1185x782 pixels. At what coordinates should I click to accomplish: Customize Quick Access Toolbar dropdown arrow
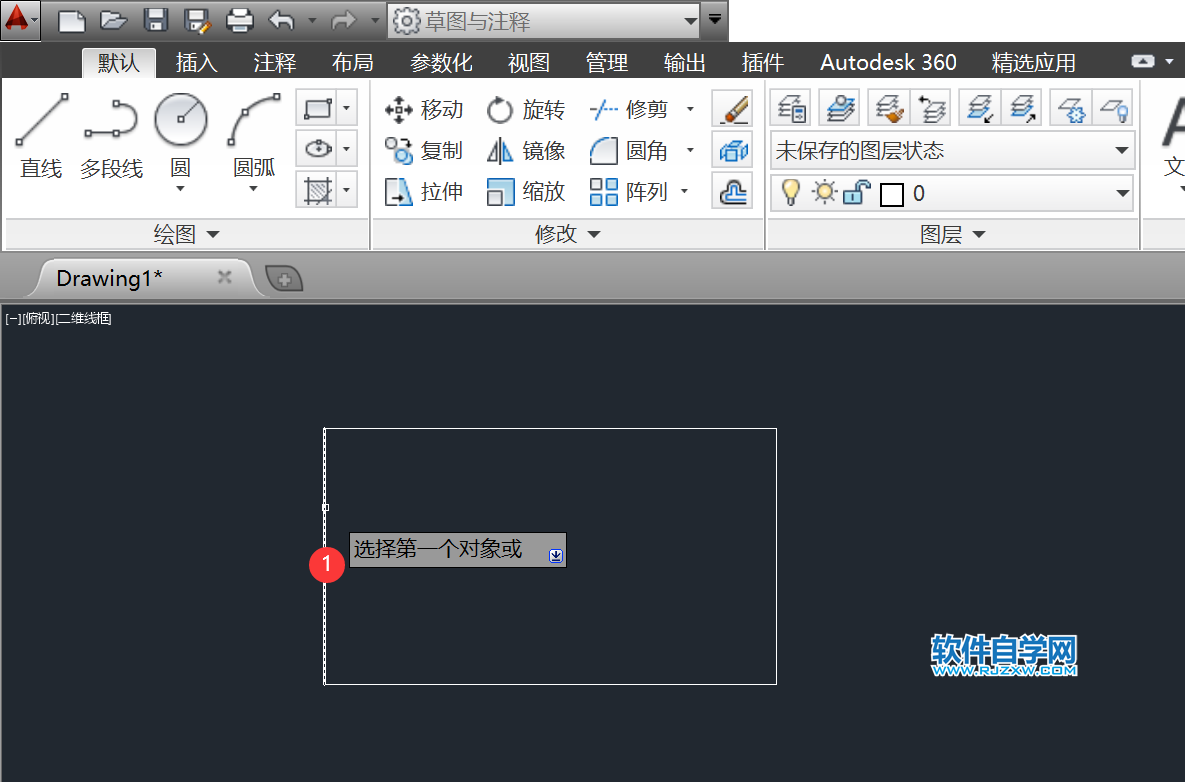coord(715,20)
